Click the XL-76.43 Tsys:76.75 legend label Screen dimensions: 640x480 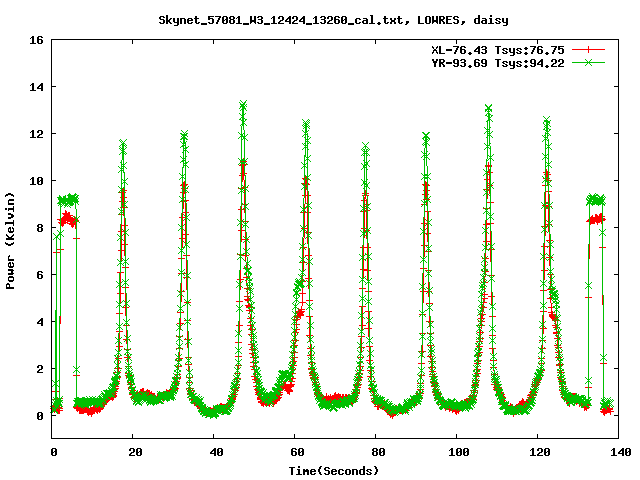coord(498,50)
